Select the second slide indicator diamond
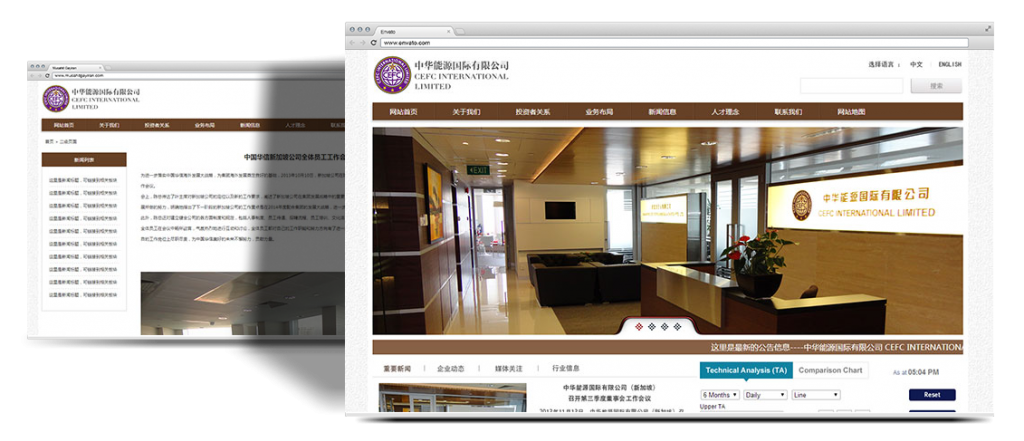The width and height of the screenshot is (1024, 441). pyautogui.click(x=651, y=327)
